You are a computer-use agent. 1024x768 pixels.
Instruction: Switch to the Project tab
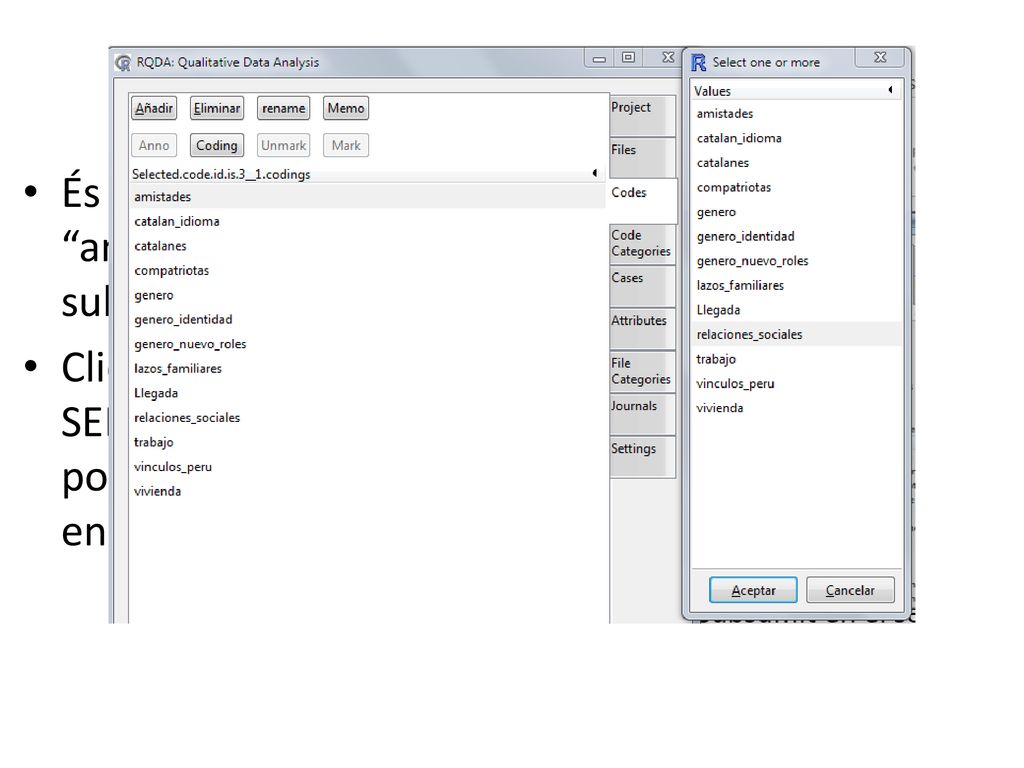[642, 115]
